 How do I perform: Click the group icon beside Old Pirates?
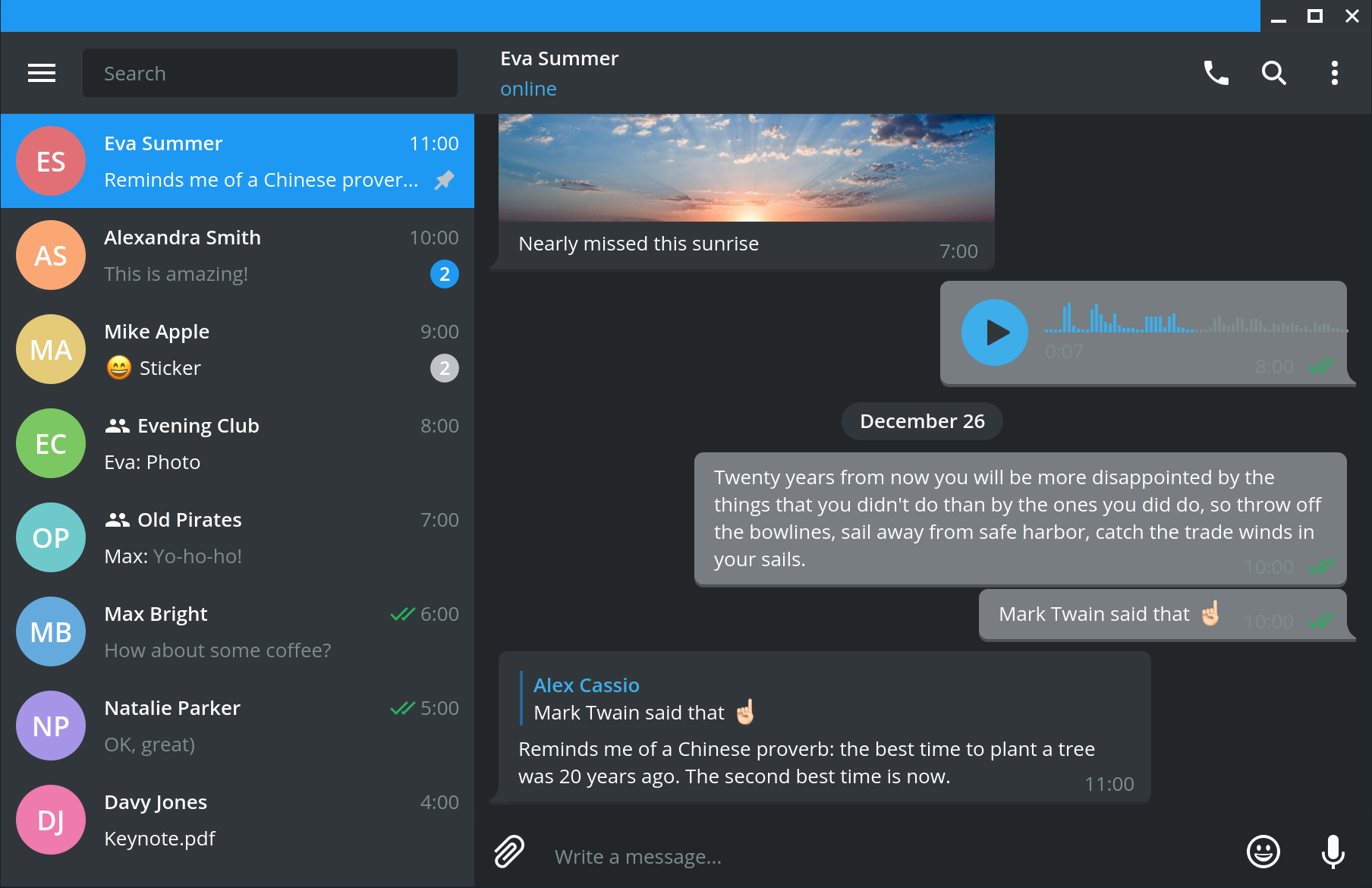[117, 520]
